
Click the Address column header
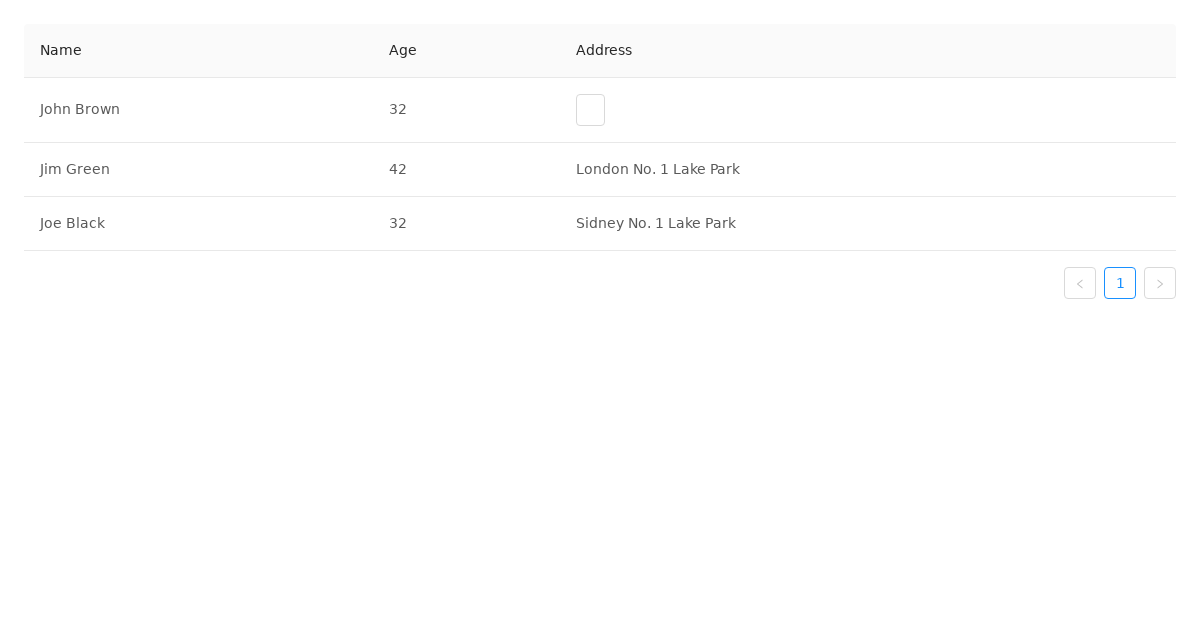pos(604,50)
